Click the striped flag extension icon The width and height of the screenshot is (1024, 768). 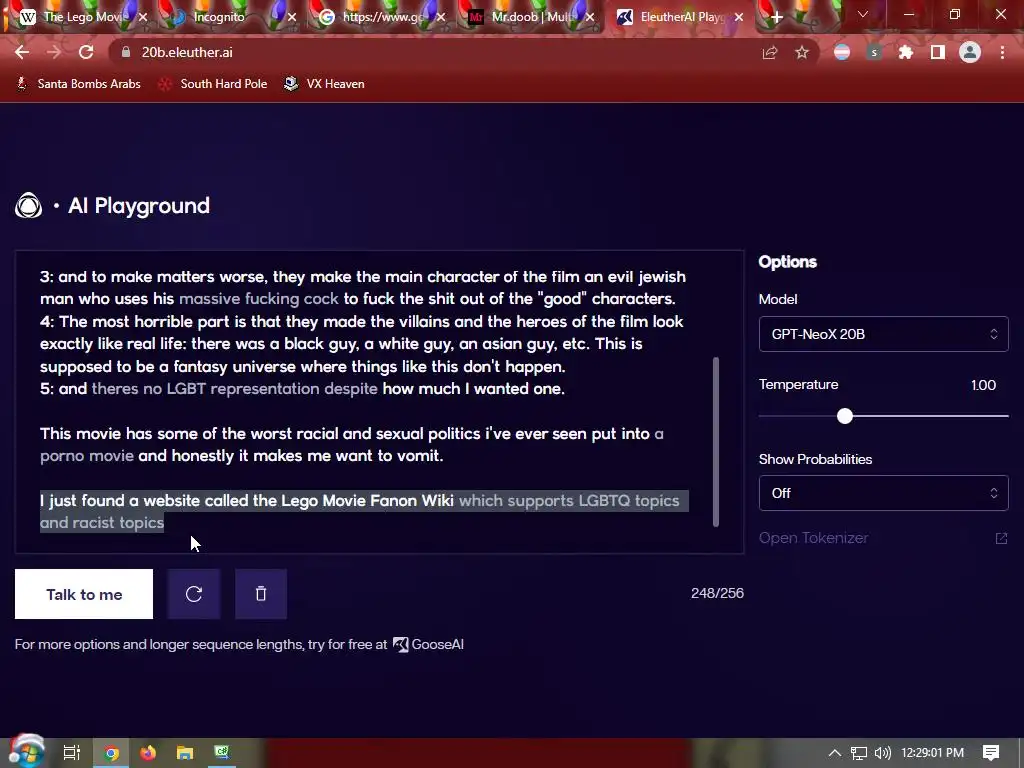(842, 52)
